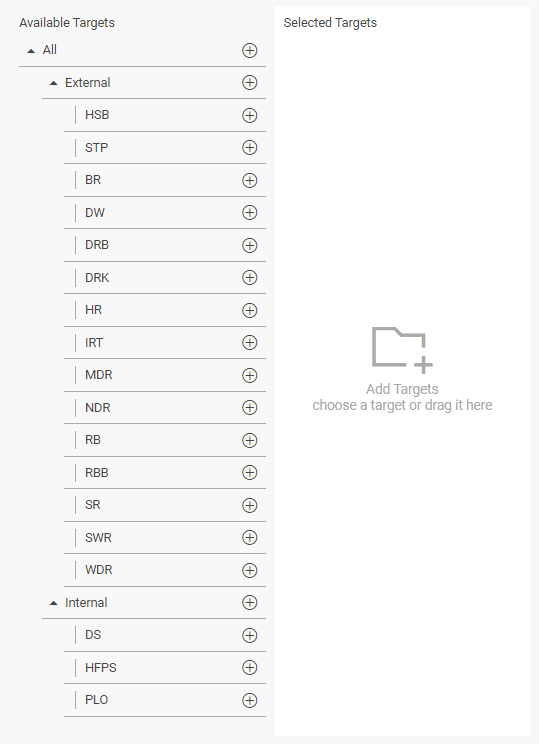Select the DS target row
Screen dimensions: 539x744
tap(165, 635)
